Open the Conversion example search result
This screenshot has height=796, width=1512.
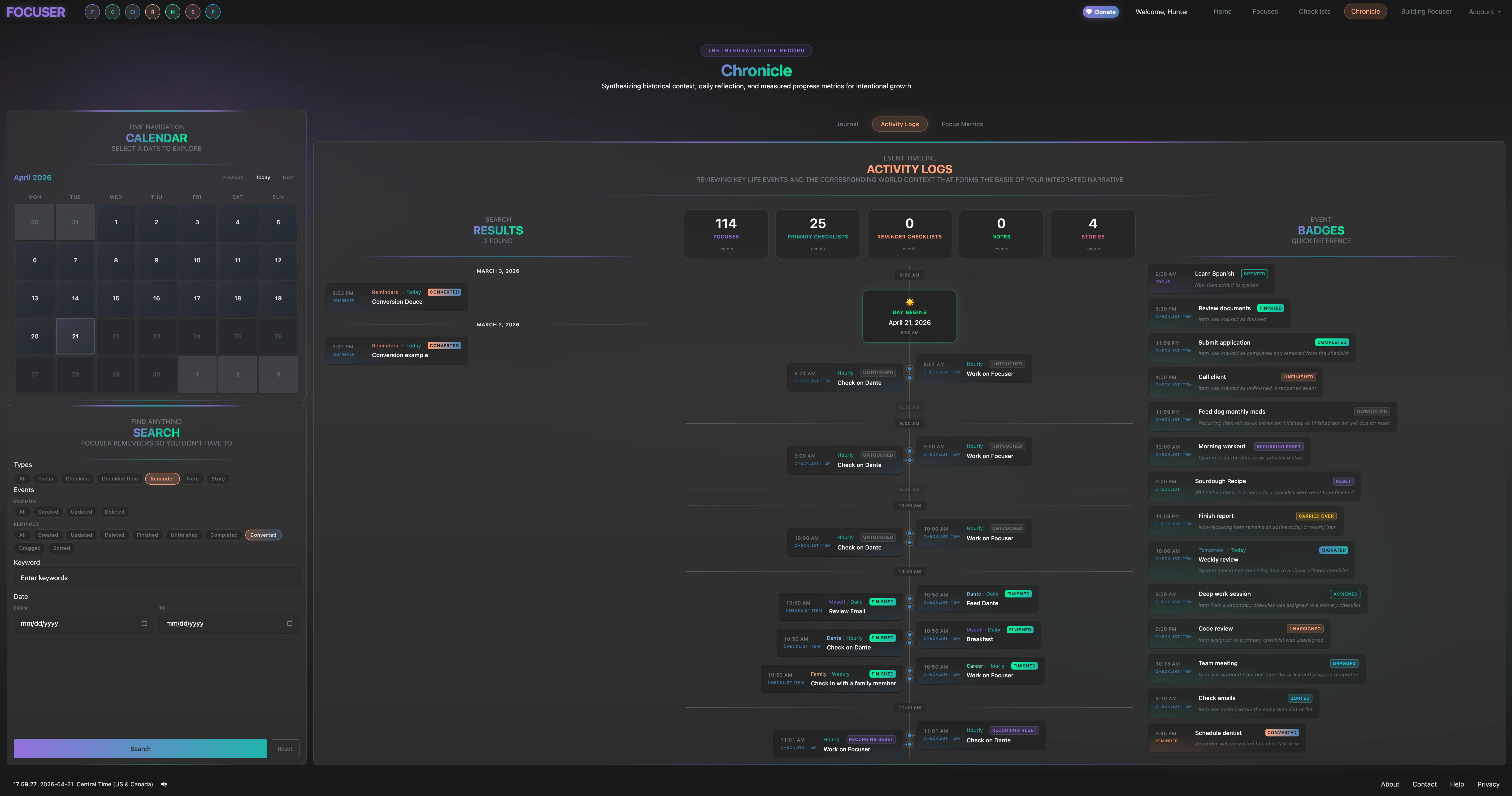pyautogui.click(x=397, y=350)
